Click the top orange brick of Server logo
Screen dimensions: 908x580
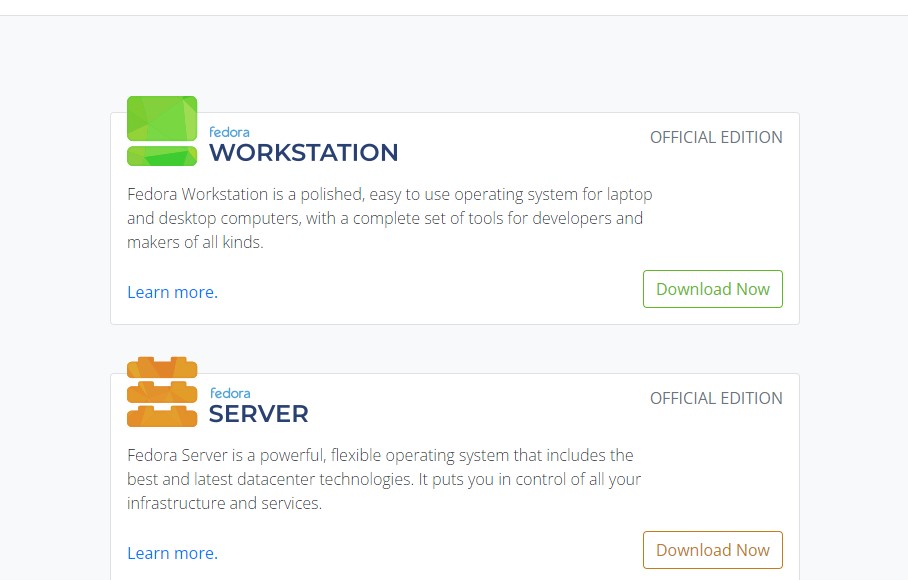pos(162,368)
